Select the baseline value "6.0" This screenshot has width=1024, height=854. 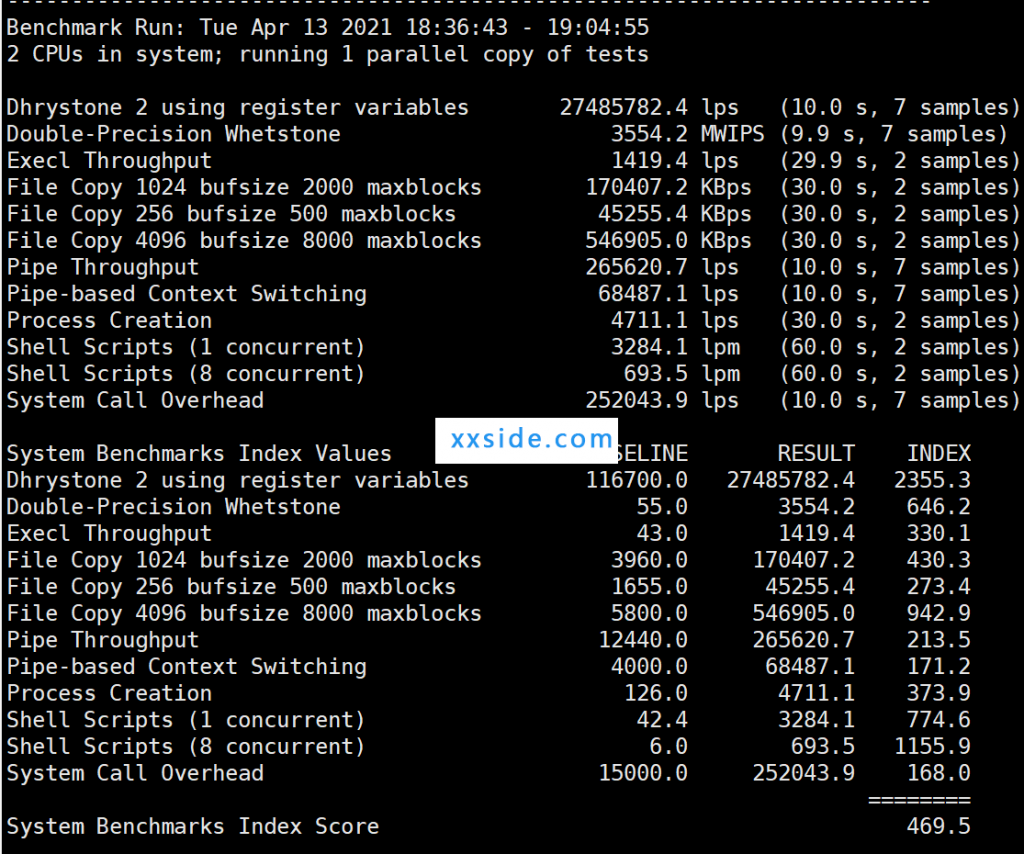(669, 747)
